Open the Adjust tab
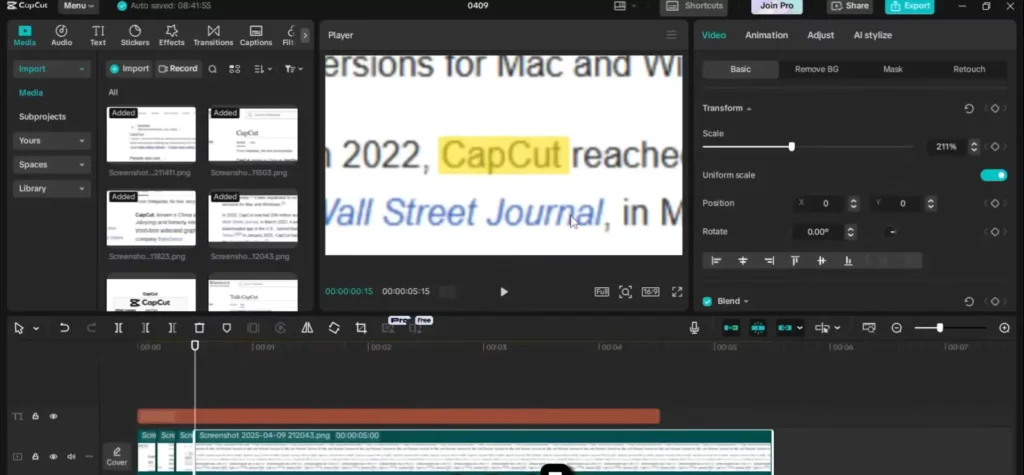Viewport: 1024px width, 475px height. click(820, 35)
